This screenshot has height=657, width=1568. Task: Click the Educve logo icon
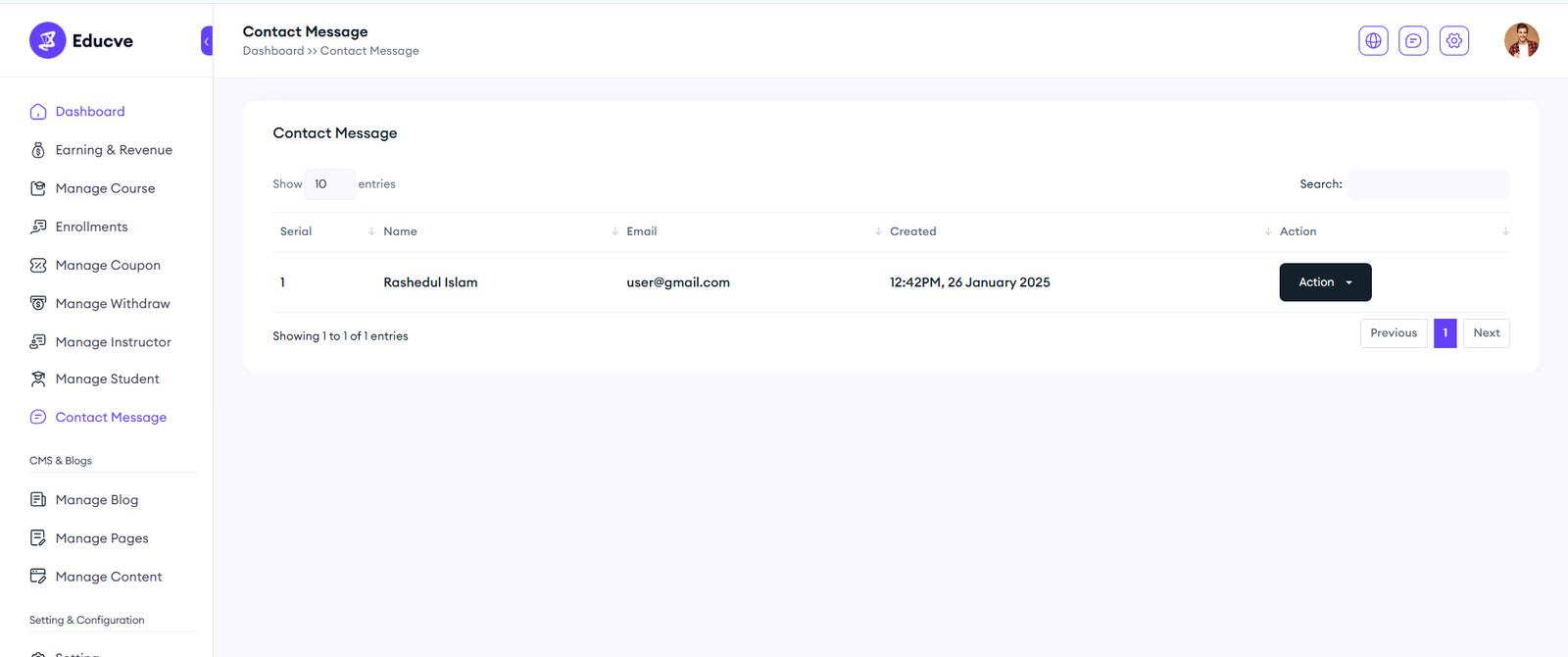tap(47, 41)
